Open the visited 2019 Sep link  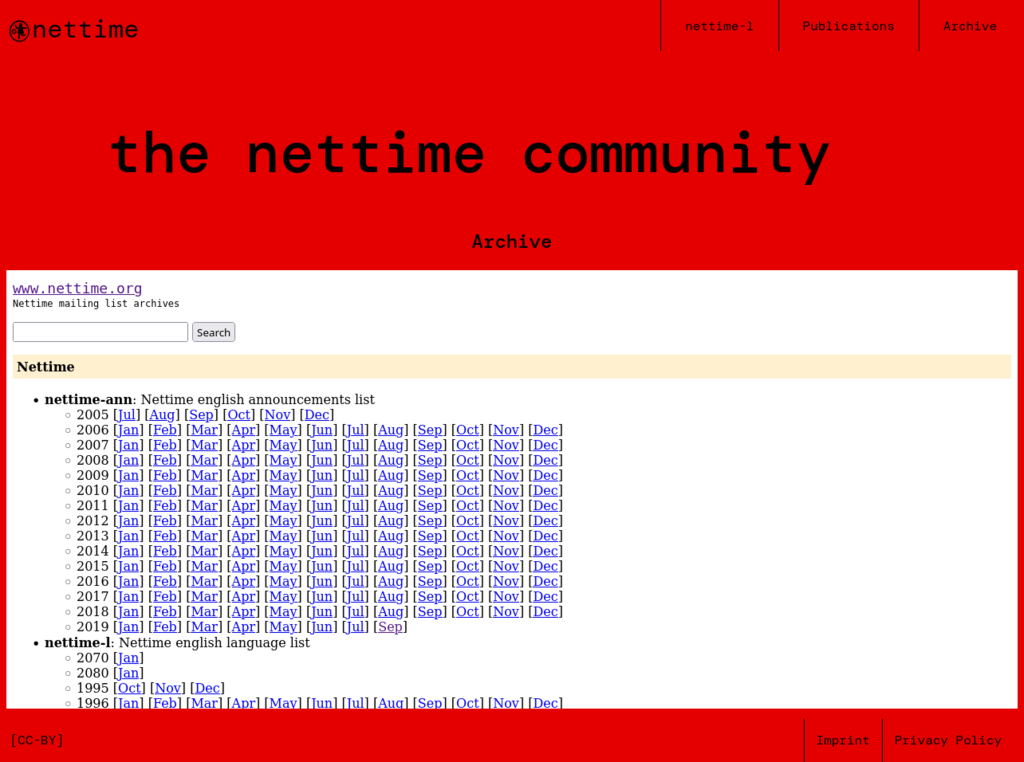click(390, 627)
